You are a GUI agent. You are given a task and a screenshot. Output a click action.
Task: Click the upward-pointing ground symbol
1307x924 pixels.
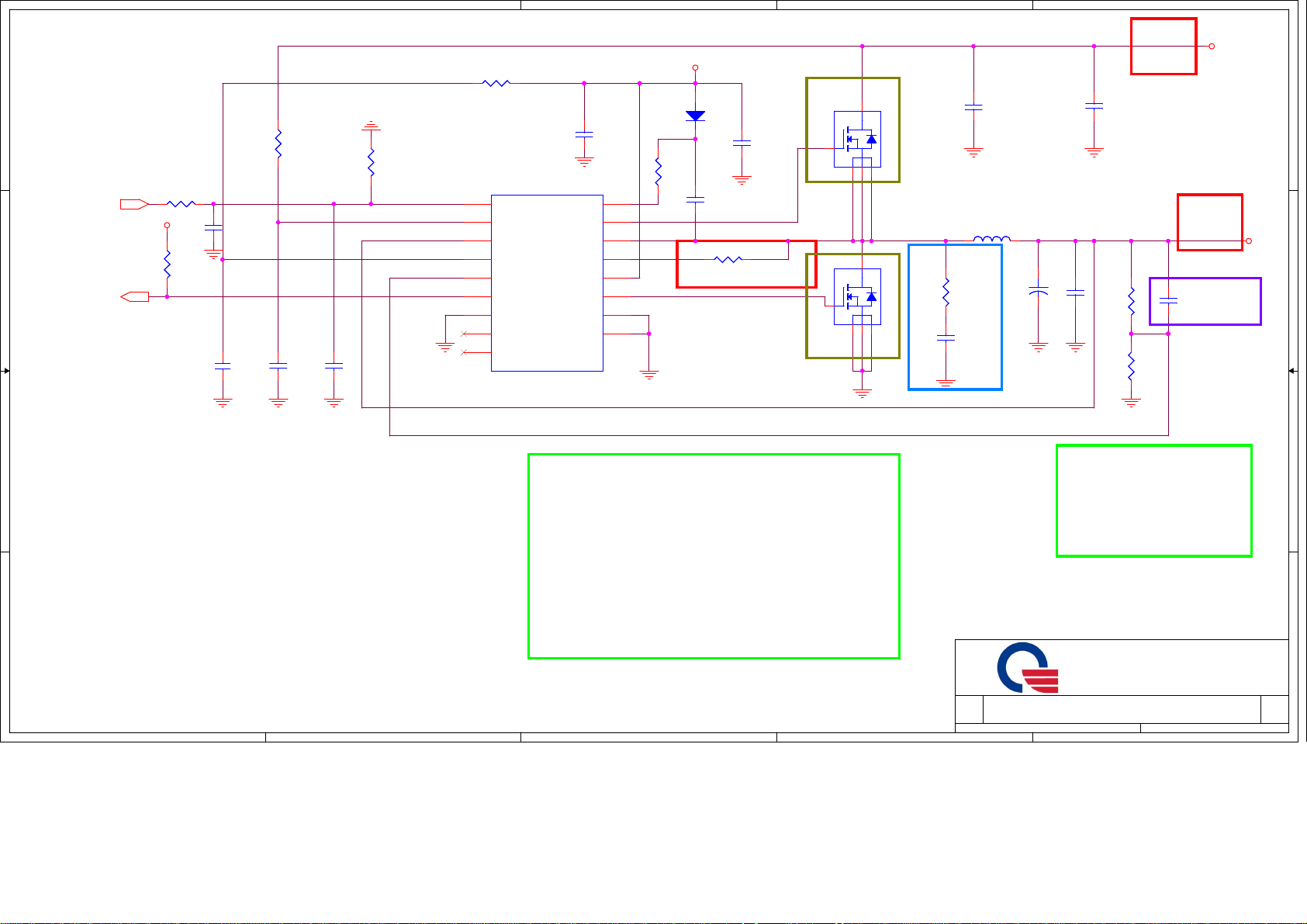point(371,125)
